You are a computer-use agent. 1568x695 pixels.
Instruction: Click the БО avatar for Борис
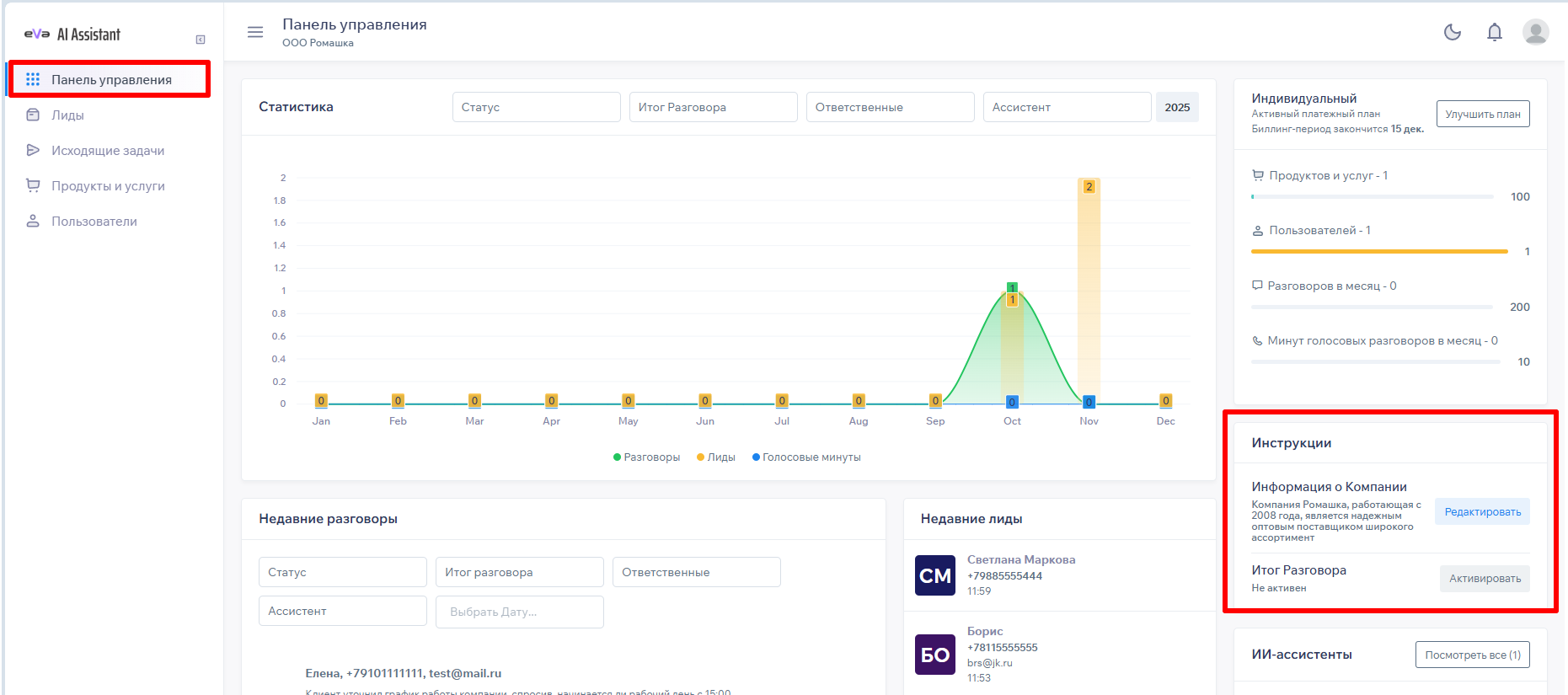click(x=935, y=655)
